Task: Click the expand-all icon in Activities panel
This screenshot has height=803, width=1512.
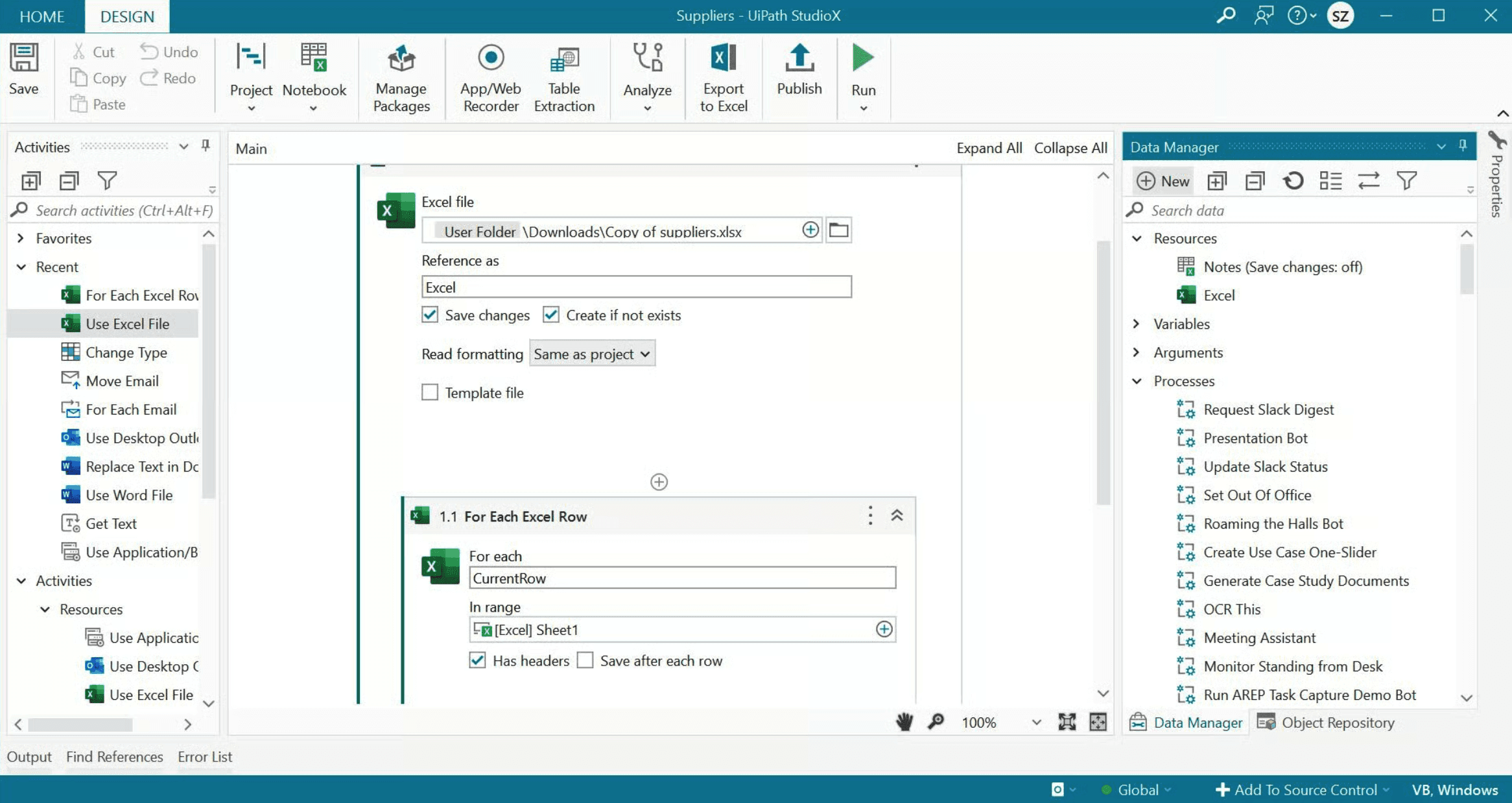Action: click(x=30, y=180)
